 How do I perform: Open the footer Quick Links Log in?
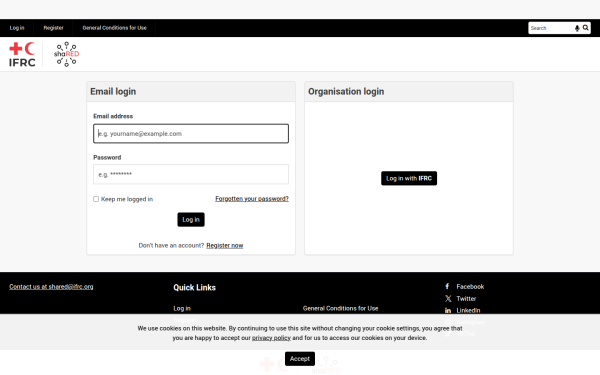point(182,308)
